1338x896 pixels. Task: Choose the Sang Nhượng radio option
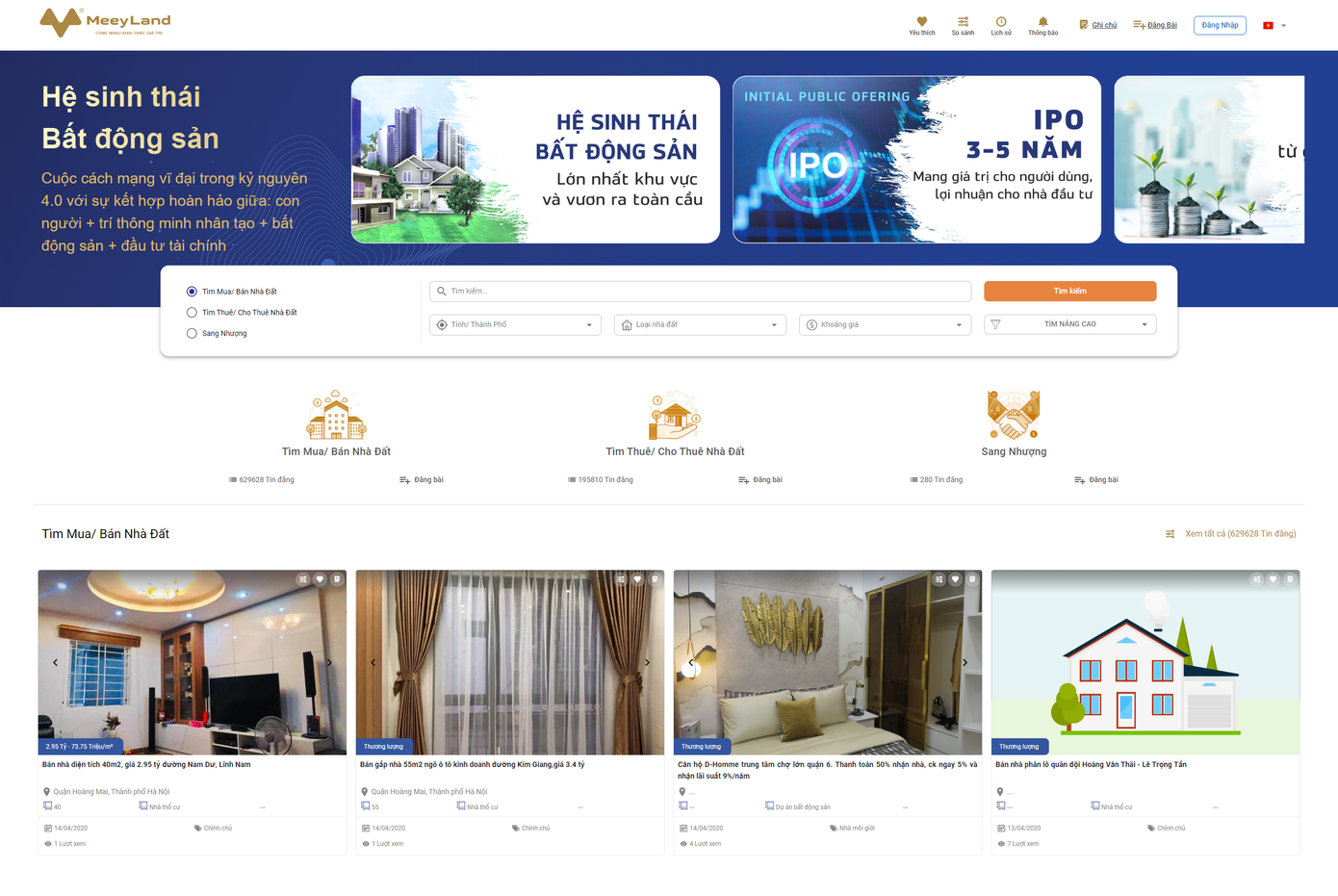point(192,334)
